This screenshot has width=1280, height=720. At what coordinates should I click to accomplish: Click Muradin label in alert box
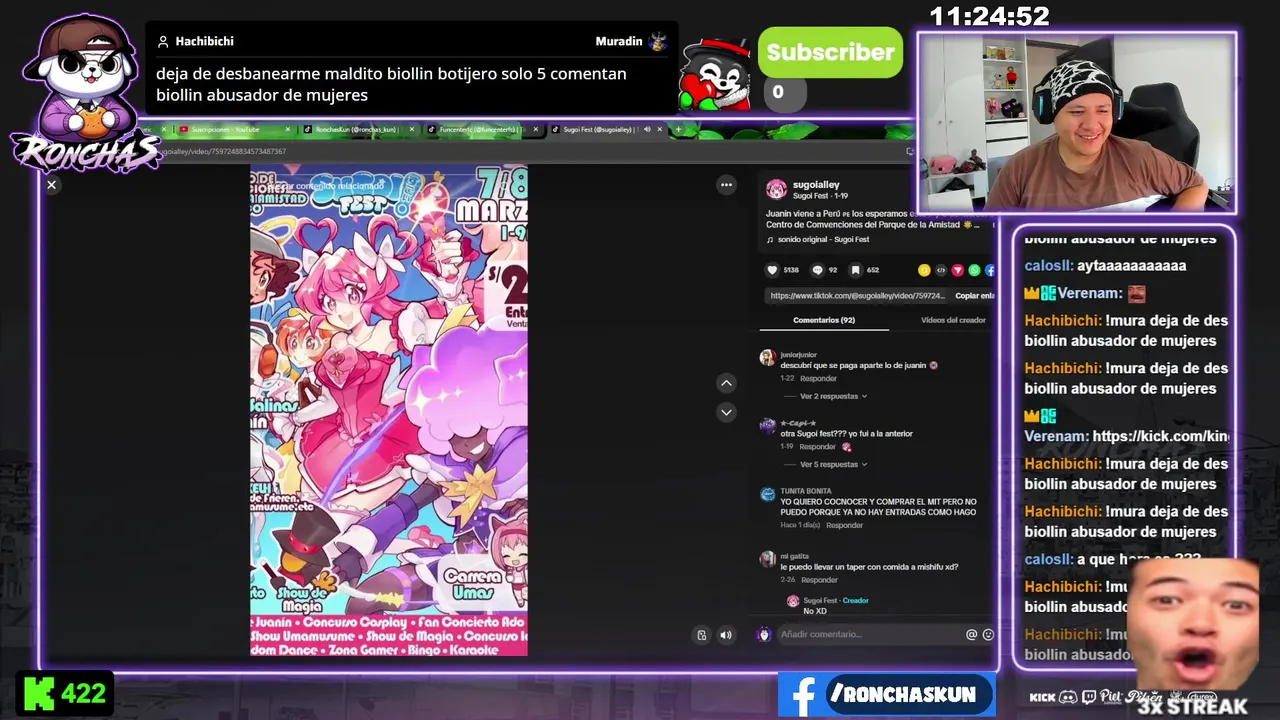click(619, 41)
